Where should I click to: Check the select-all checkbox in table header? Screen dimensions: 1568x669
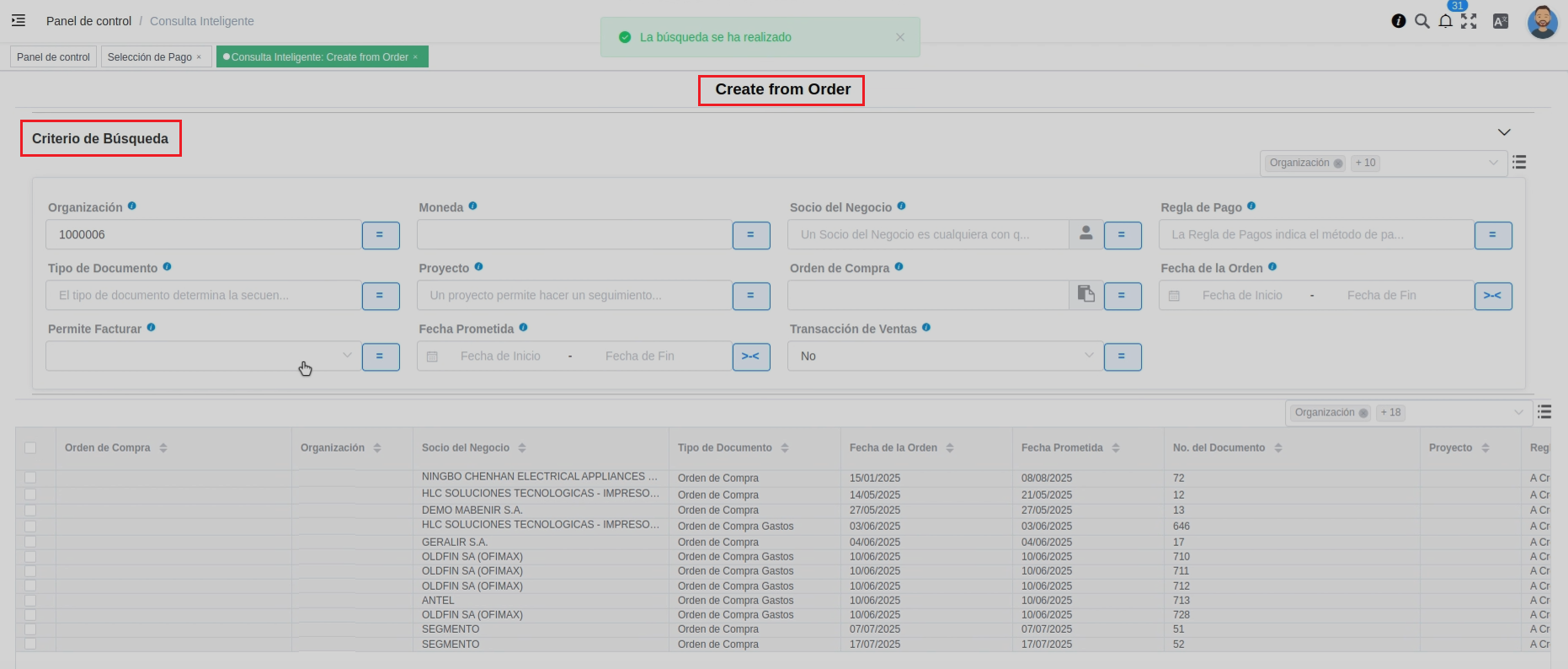[x=30, y=447]
